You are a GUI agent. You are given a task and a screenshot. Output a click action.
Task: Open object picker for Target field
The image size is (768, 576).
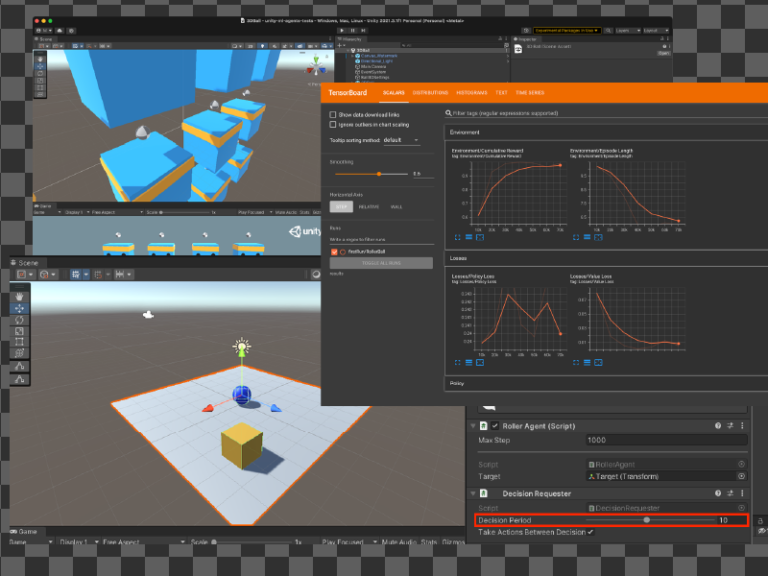741,478
